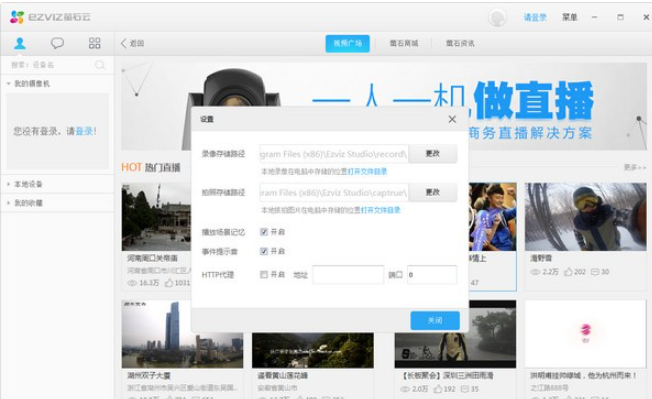Viewport: 652px width, 399px height.
Task: Click the capture storage path field
Action: click(x=334, y=192)
